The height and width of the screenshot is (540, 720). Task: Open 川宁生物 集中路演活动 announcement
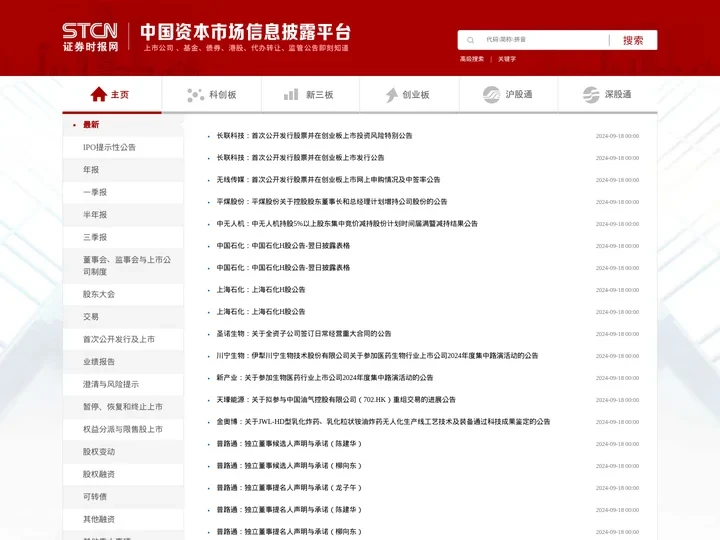tap(377, 356)
